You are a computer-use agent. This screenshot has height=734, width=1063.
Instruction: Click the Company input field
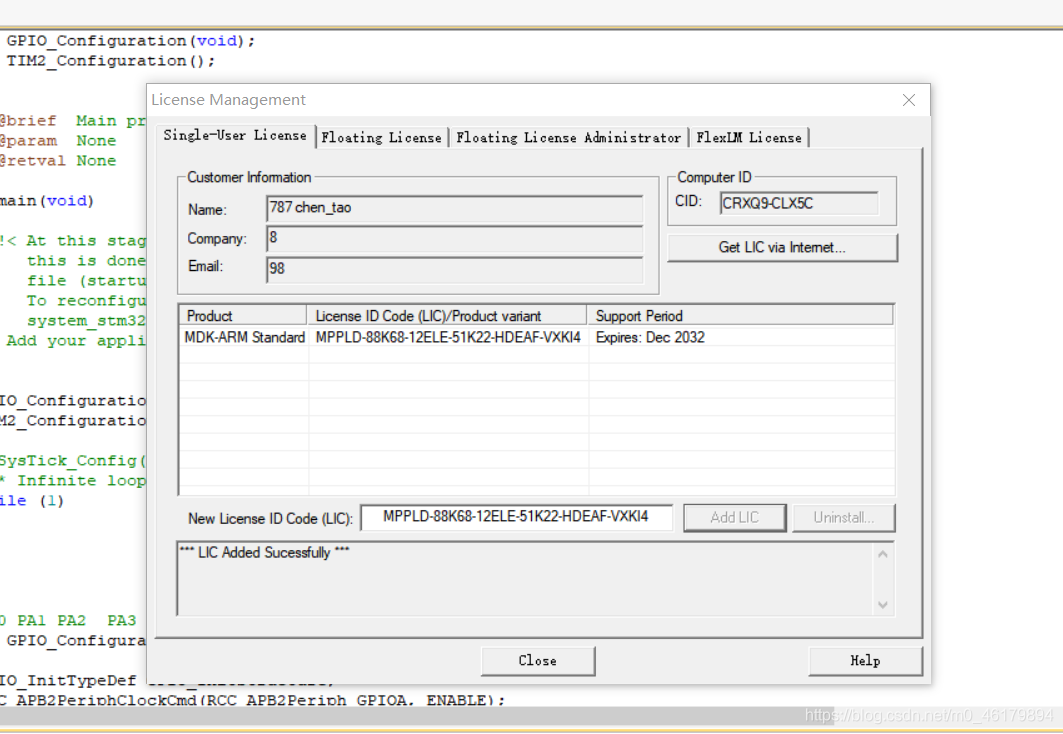point(454,238)
